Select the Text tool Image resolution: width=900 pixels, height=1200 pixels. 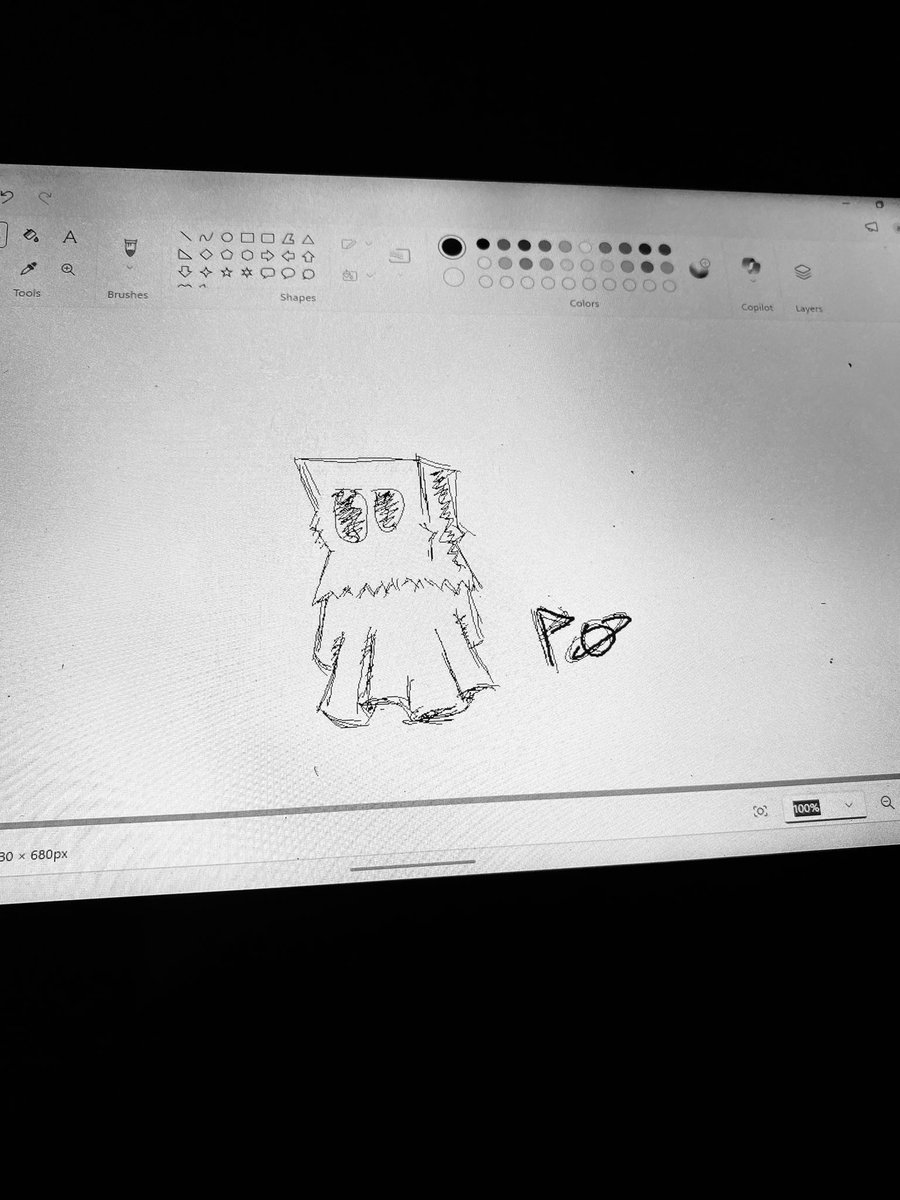point(69,237)
